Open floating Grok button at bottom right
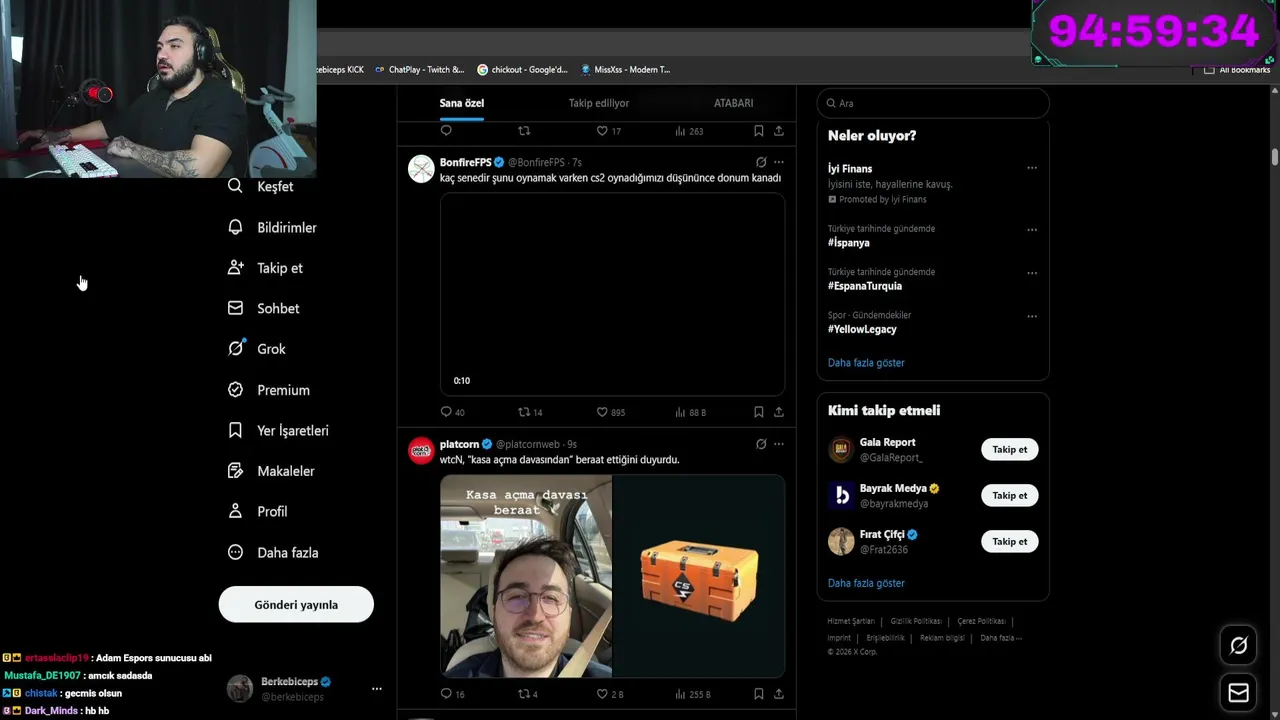Screen dimensions: 1280x720 tap(1238, 646)
